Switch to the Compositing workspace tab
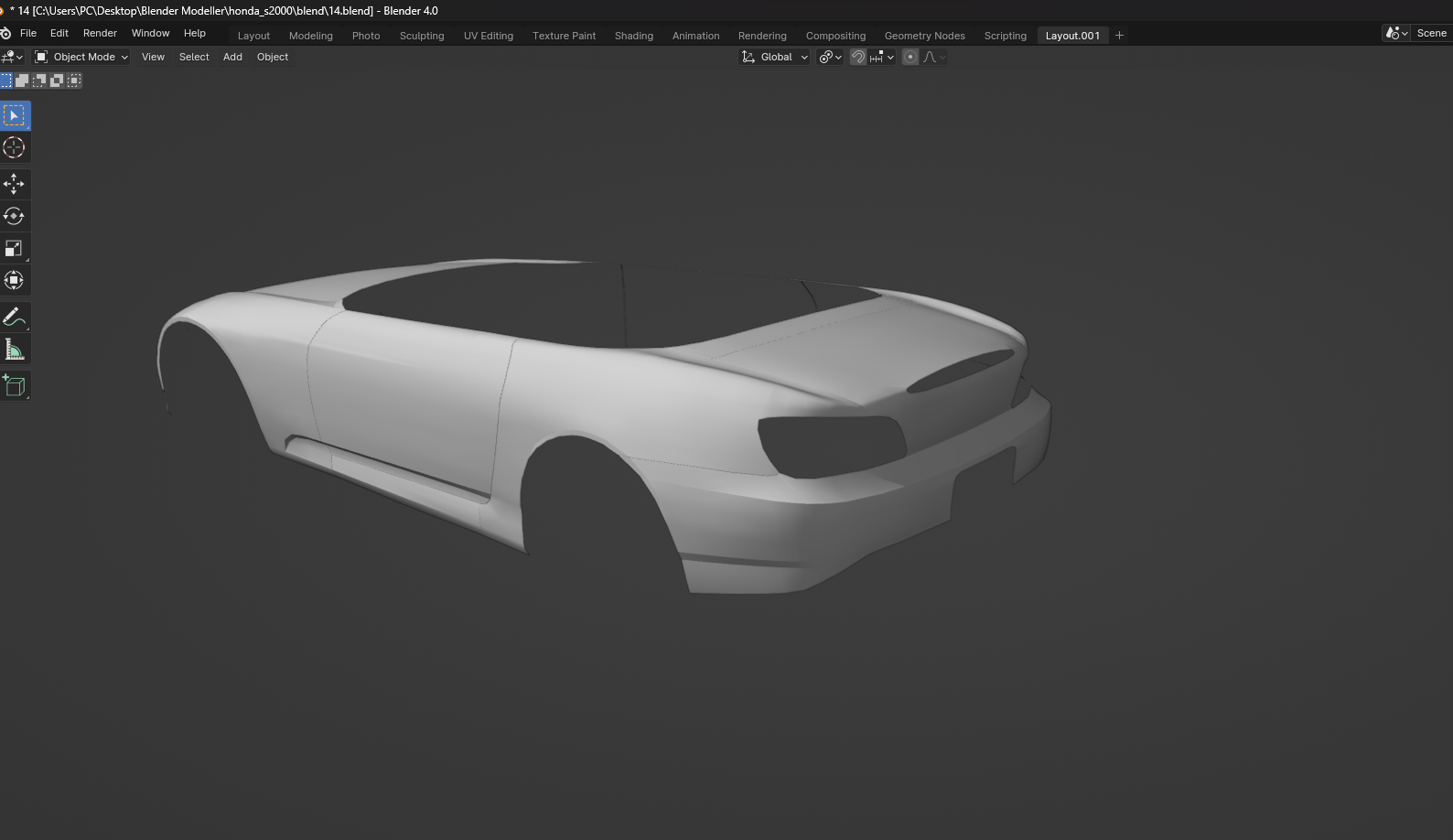 835,36
